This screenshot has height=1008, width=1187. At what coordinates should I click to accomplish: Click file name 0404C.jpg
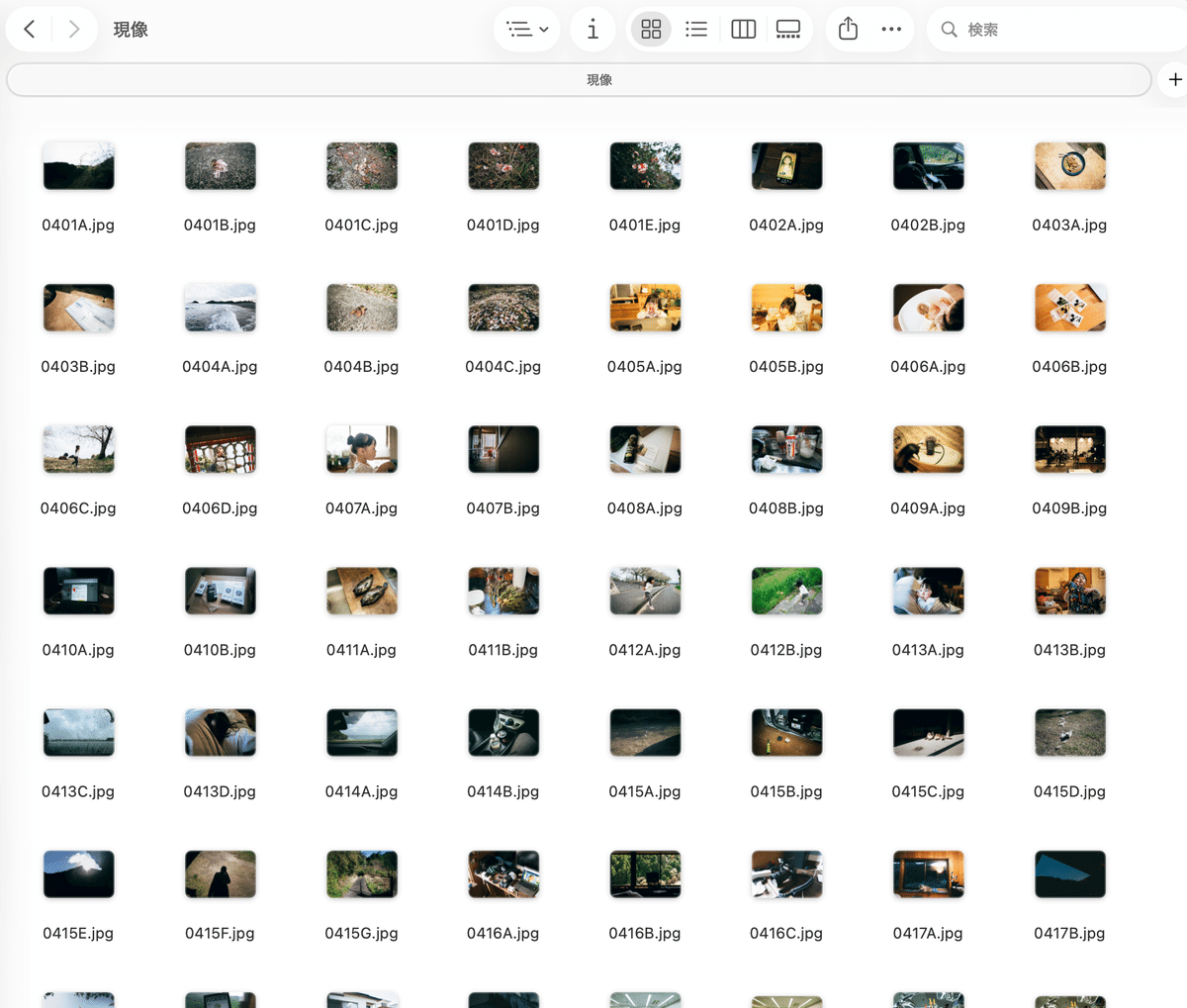point(503,366)
